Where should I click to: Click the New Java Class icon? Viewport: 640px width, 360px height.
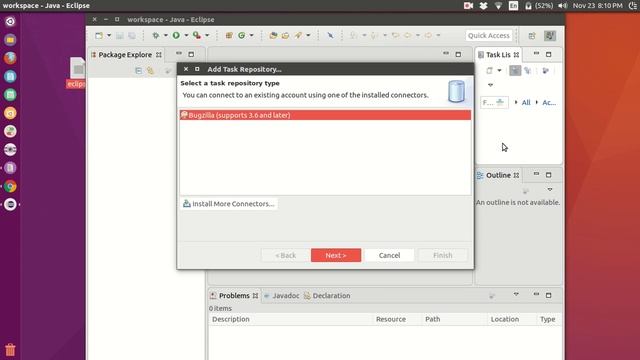point(242,36)
